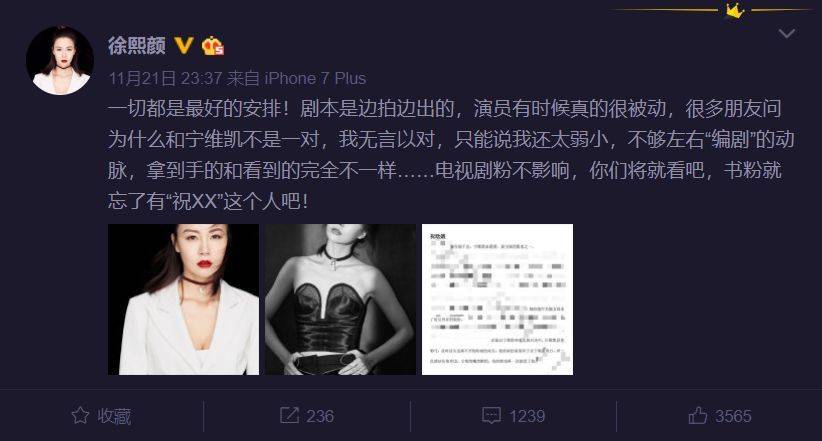This screenshot has width=822, height=441.
Task: Open the profile avatar picture
Action: pyautogui.click(x=60, y=61)
